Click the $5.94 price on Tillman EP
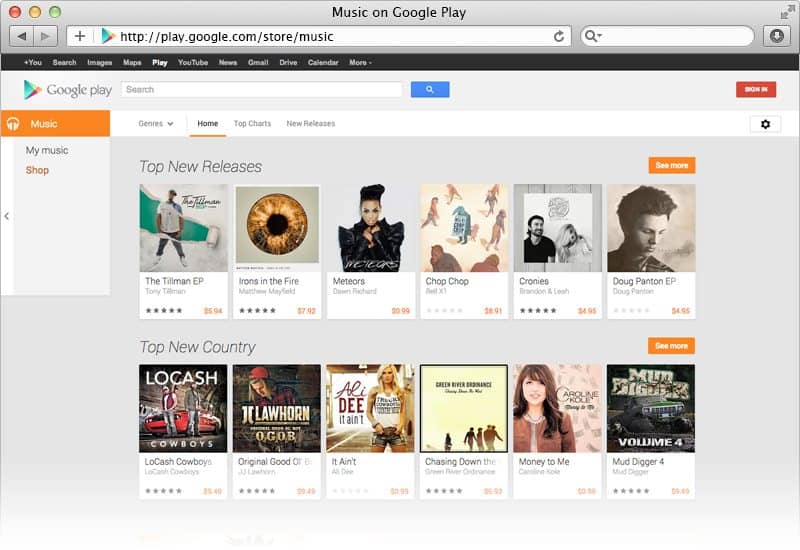 [x=213, y=311]
